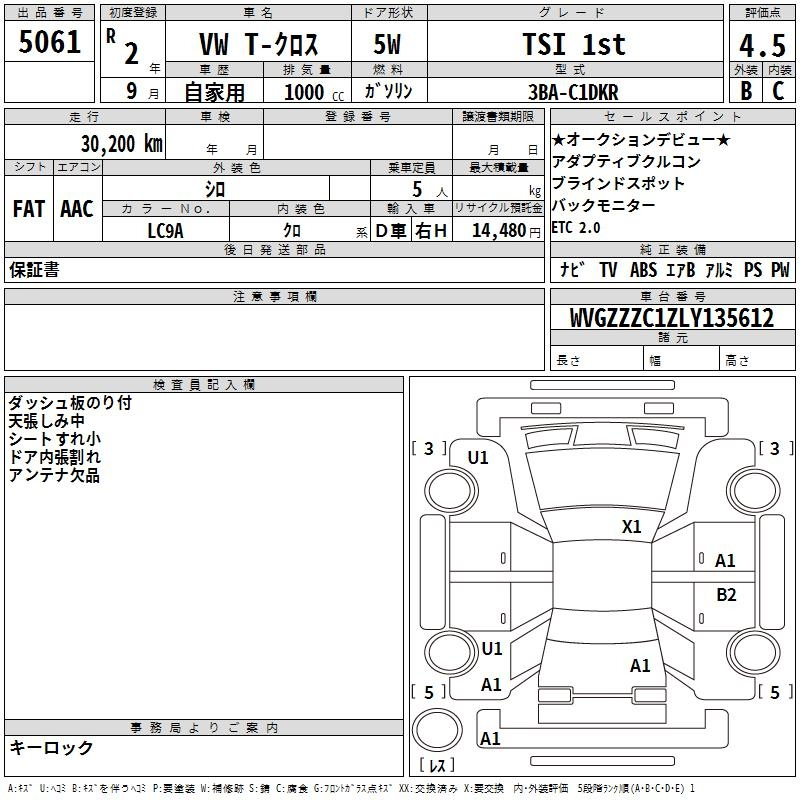Select the B2 damage mark on diagram
Screen dimensions: 800x800
coord(726,595)
